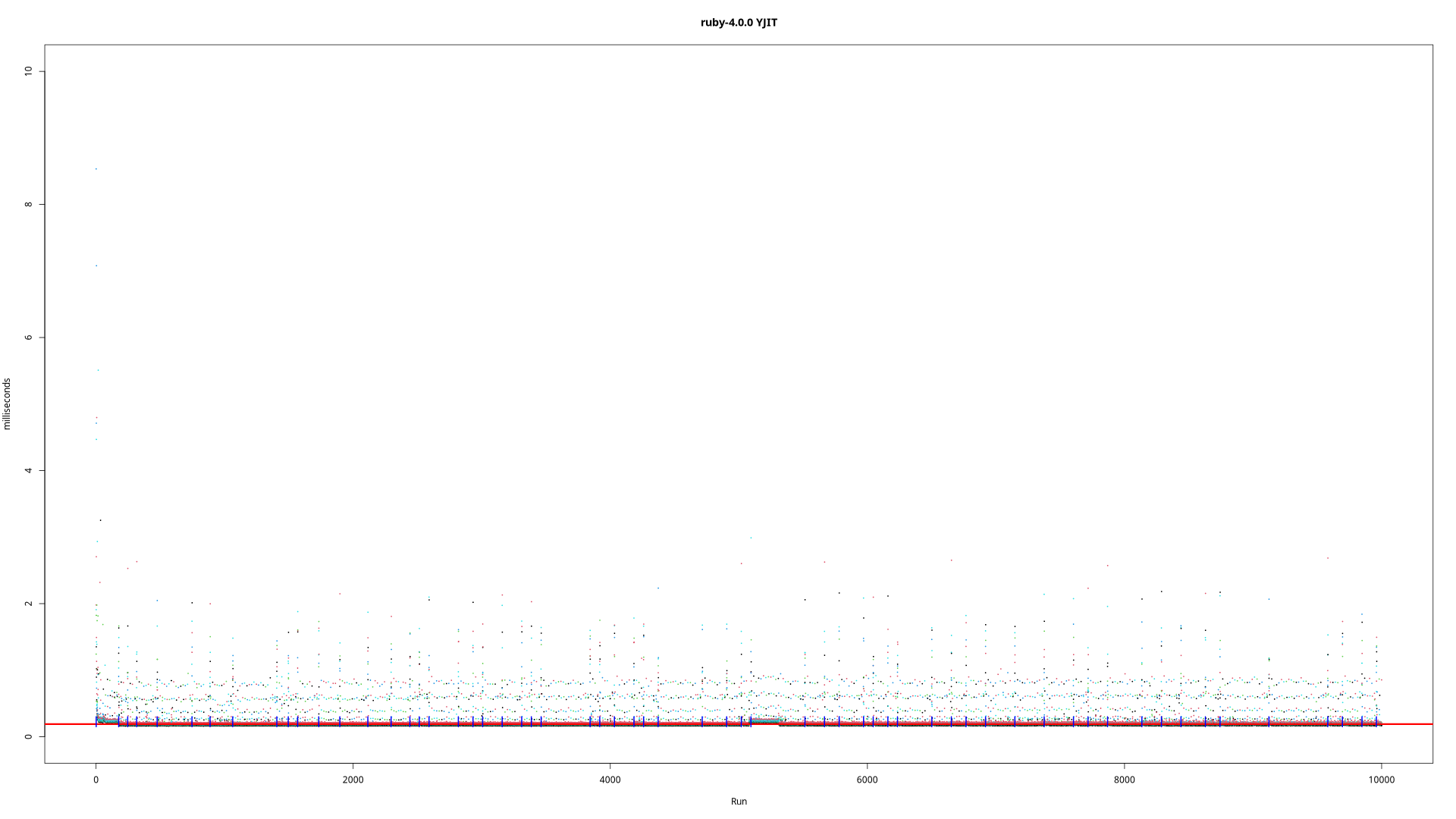Select the 2000 tick label on x-axis
This screenshot has height=819, width=1456.
pos(353,780)
